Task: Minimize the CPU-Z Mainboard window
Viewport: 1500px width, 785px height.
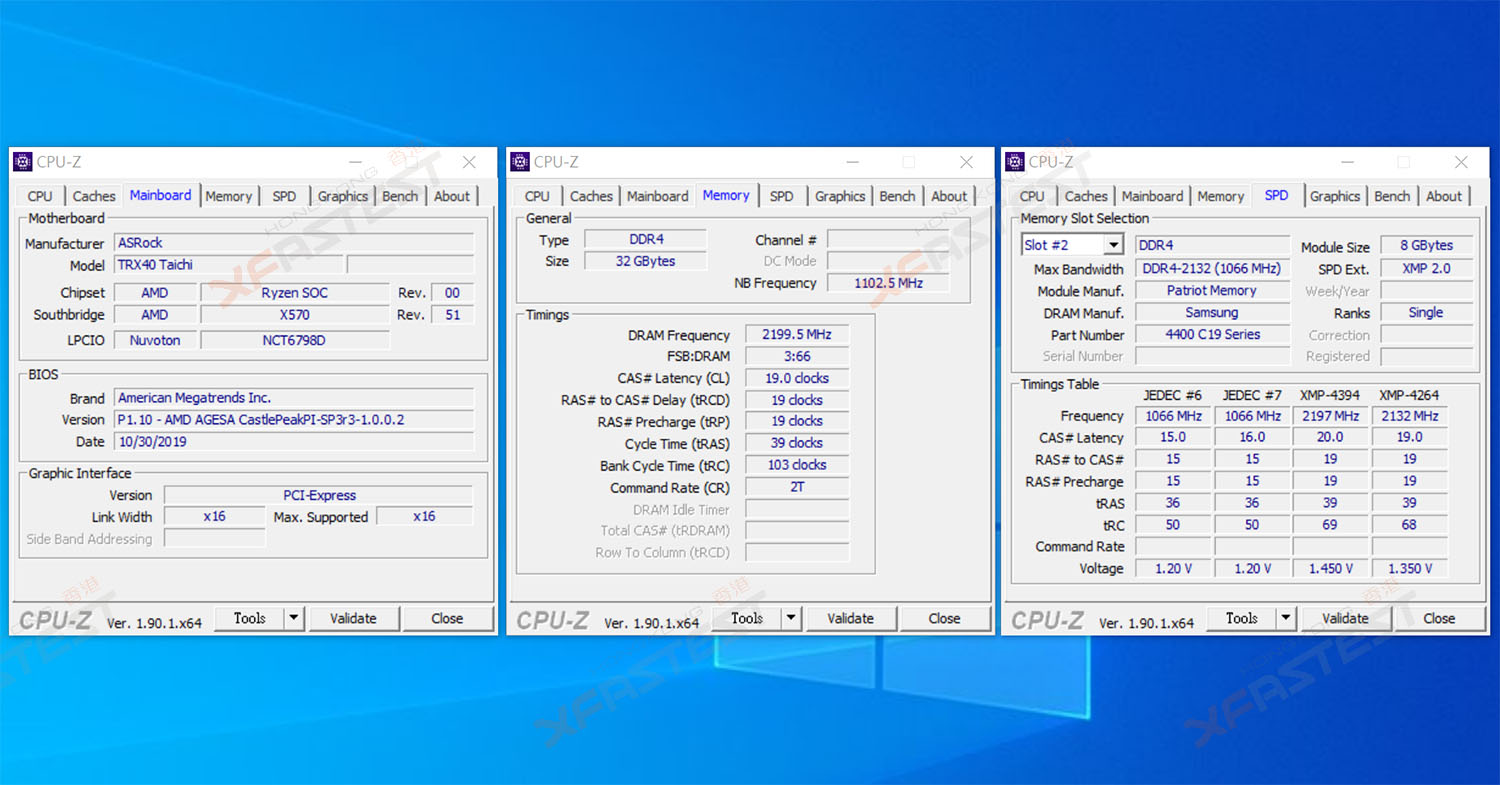Action: click(x=356, y=162)
